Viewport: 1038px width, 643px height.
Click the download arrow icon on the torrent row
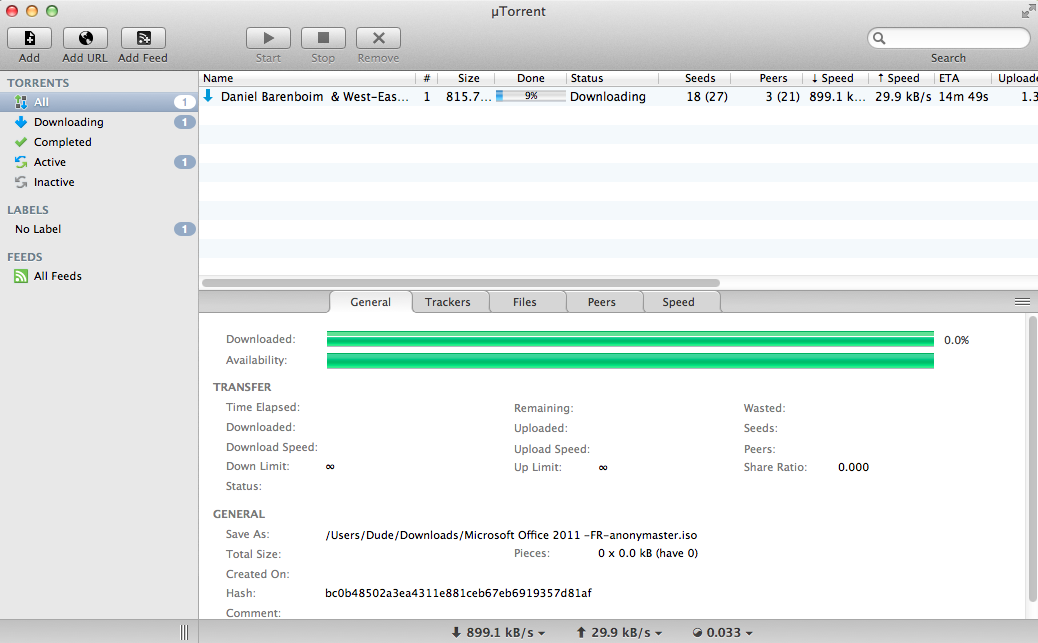209,96
